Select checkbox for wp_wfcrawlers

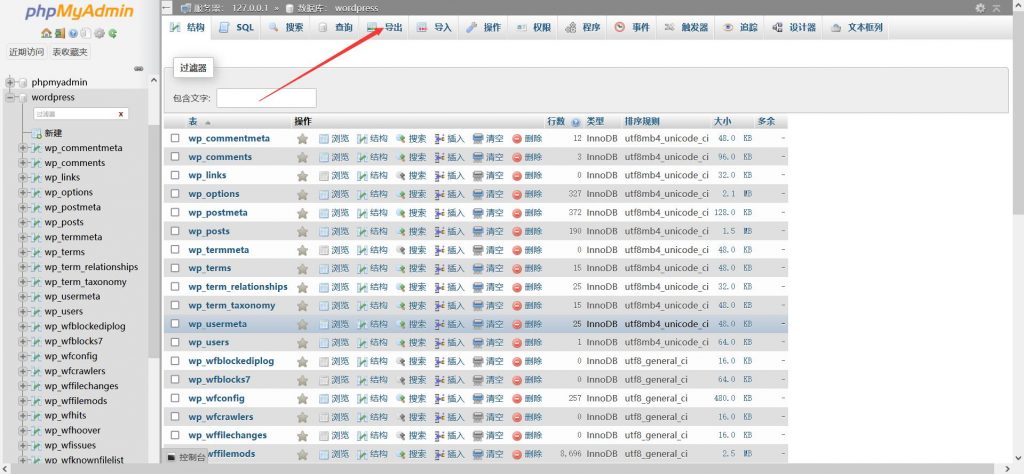175,417
